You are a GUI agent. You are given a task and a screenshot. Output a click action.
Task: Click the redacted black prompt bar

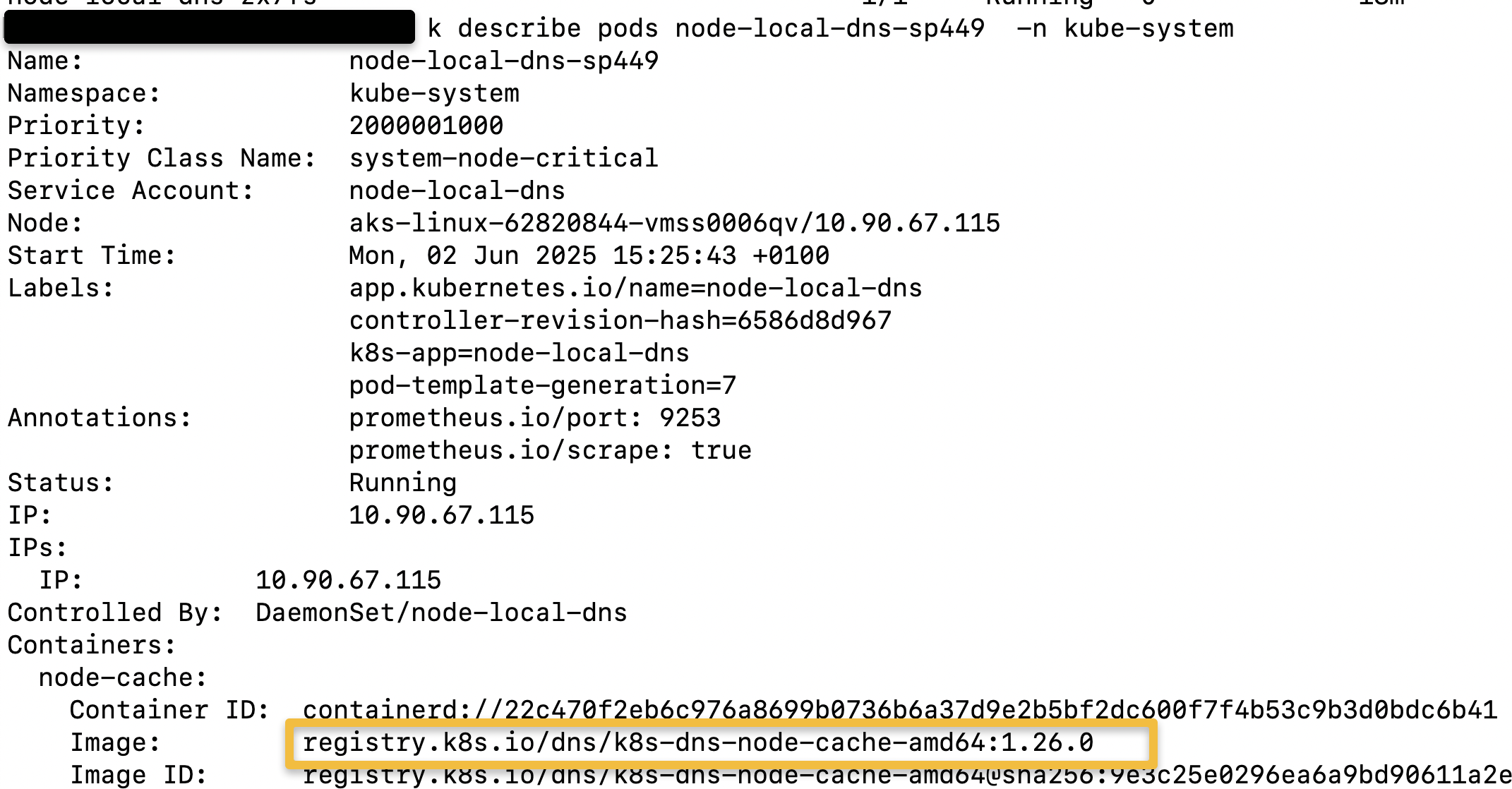point(210,27)
